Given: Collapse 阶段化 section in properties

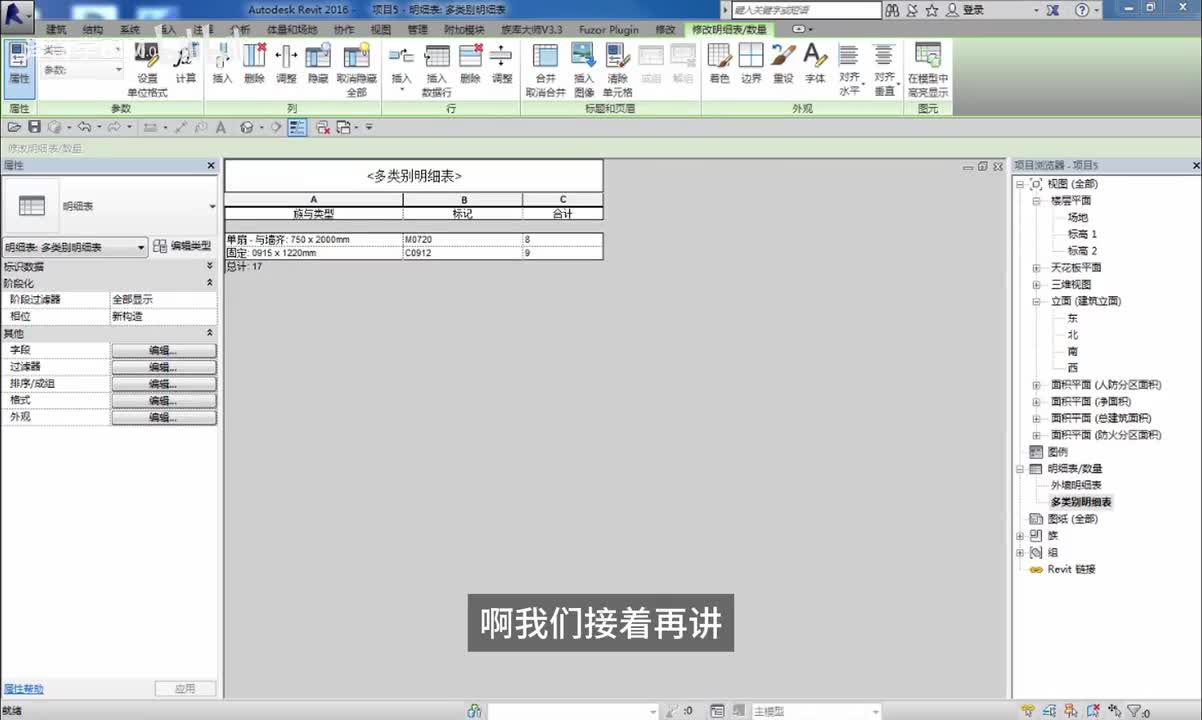Looking at the screenshot, I should [x=210, y=283].
